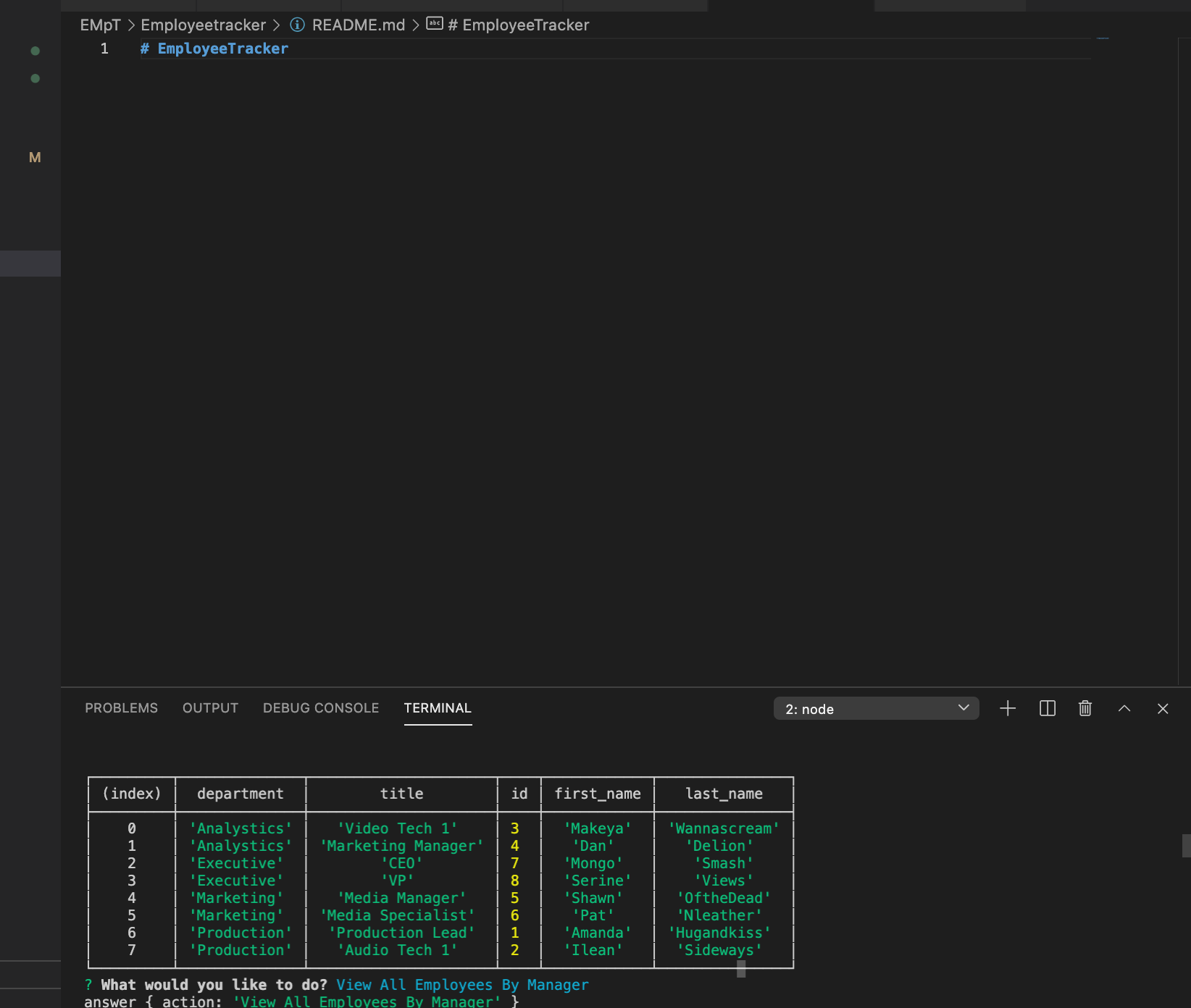Click the 'Media Manager' title cell
Image resolution: width=1191 pixels, height=1008 pixels.
coord(402,898)
